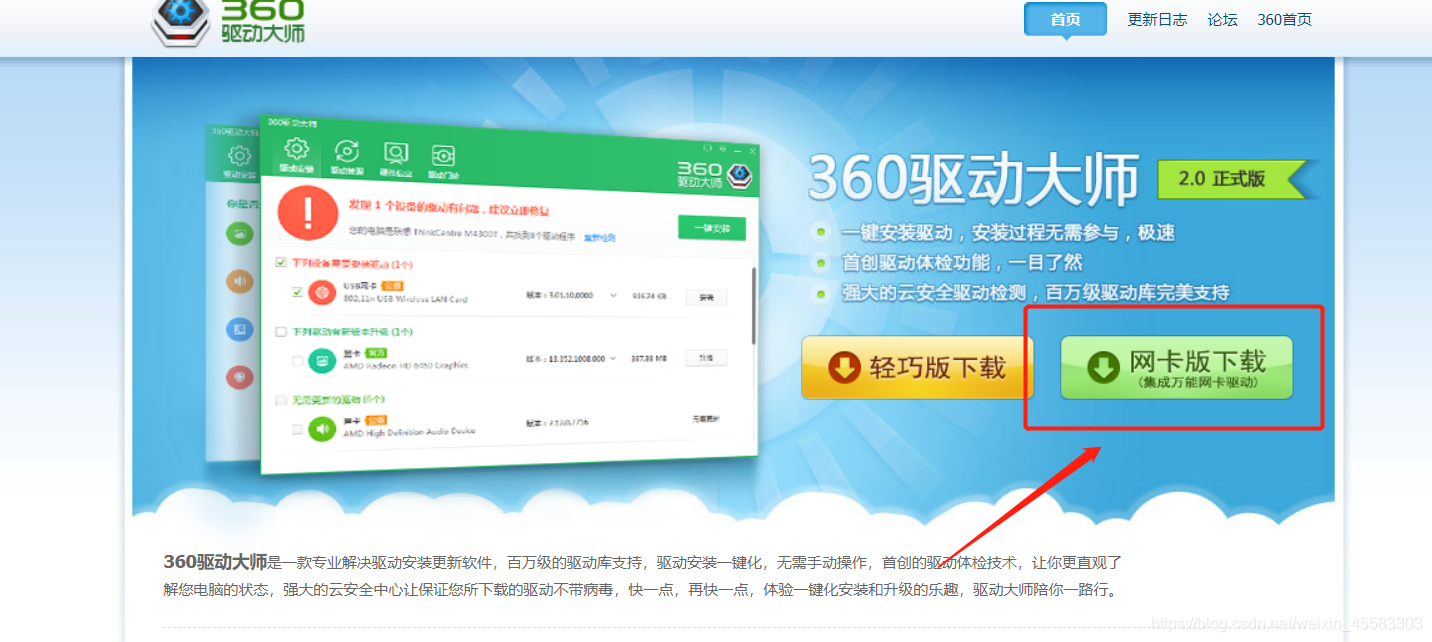The image size is (1432, 642).
Task: Click bullet text 一键安装驱动，安装过程无需参与
Action: (1008, 233)
